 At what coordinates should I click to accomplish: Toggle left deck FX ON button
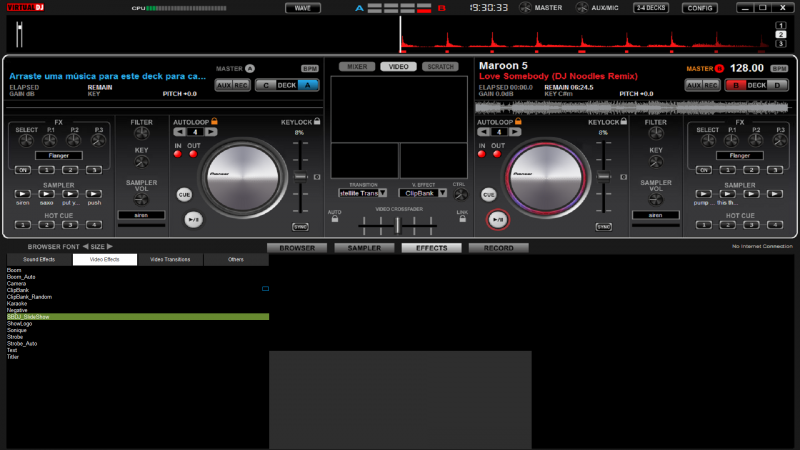(x=22, y=170)
